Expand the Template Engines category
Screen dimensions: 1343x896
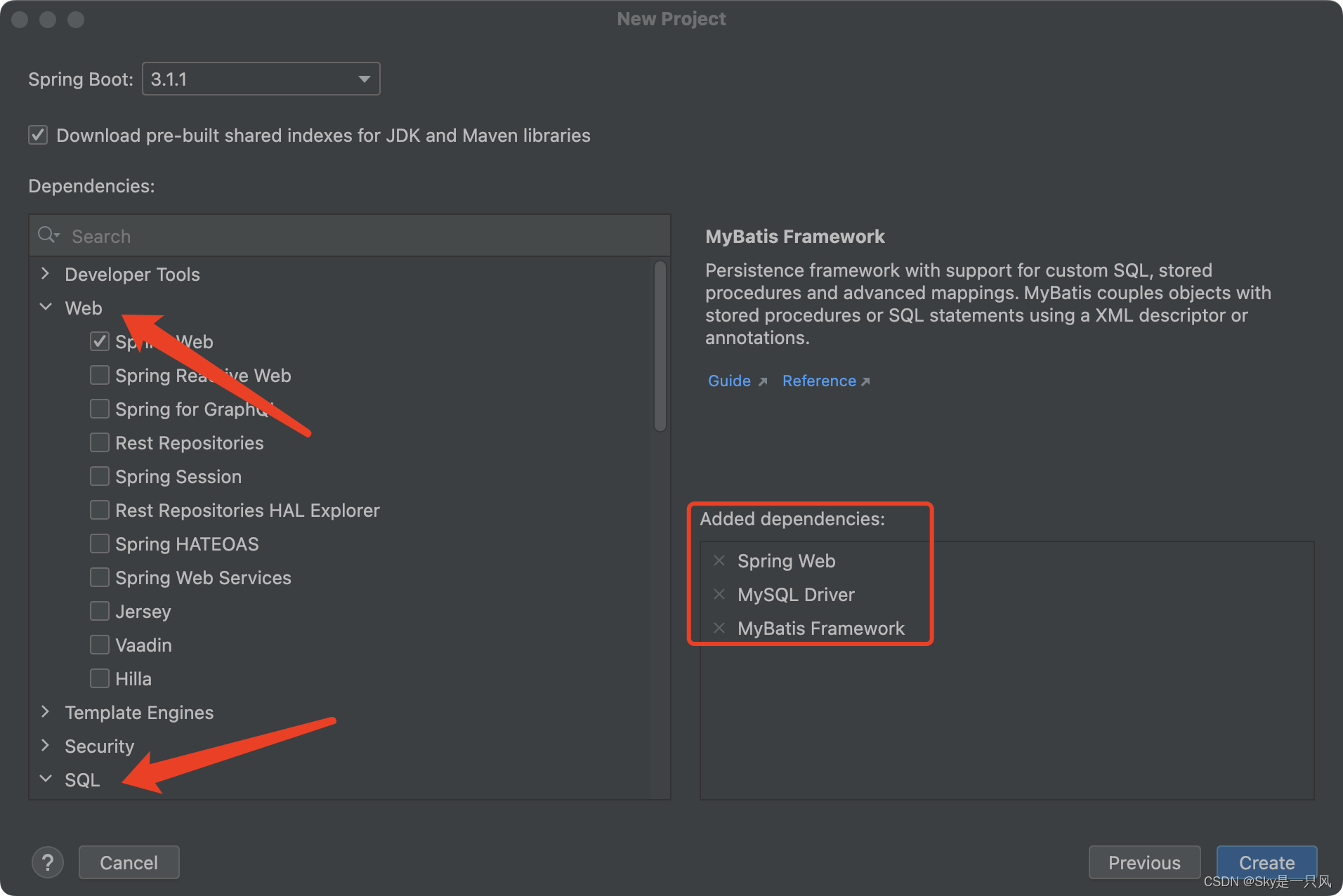pos(46,712)
